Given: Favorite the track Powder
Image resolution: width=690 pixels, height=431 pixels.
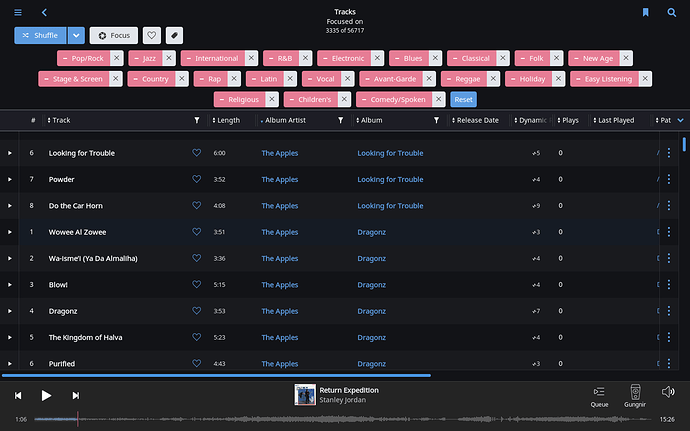Looking at the screenshot, I should tap(196, 179).
